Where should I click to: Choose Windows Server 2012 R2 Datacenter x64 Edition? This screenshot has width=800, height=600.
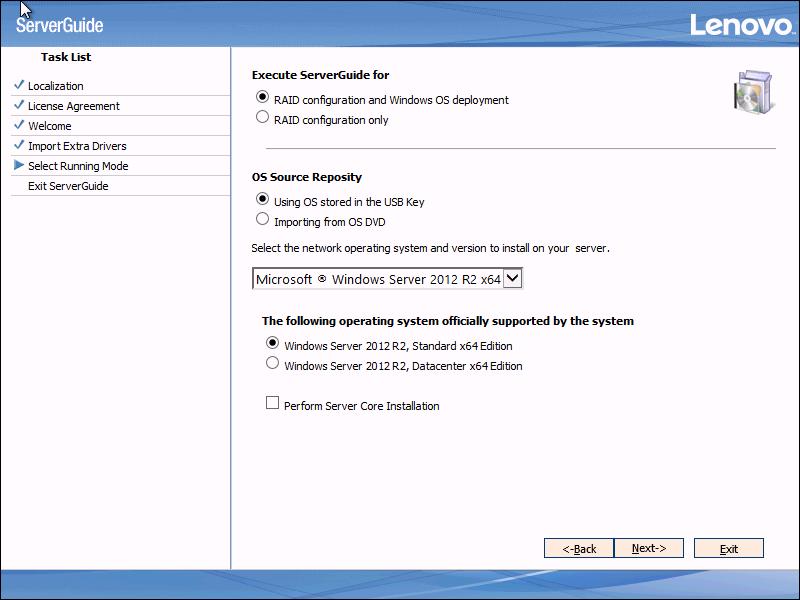[x=272, y=364]
